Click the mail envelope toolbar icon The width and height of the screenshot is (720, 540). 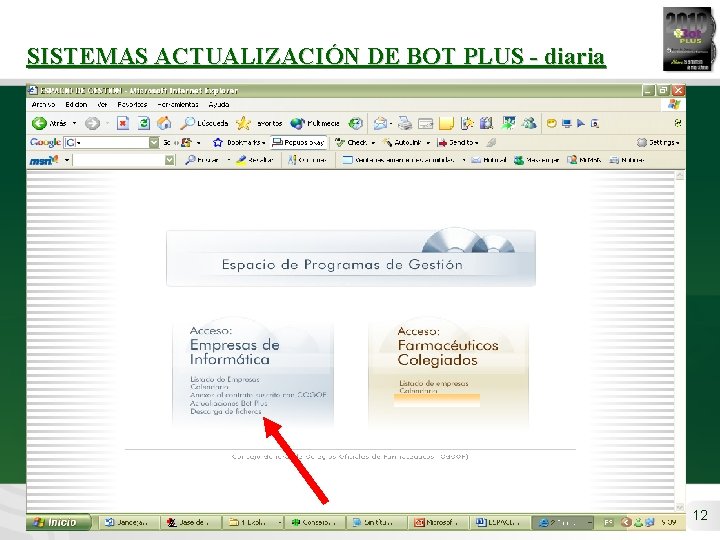(x=380, y=123)
